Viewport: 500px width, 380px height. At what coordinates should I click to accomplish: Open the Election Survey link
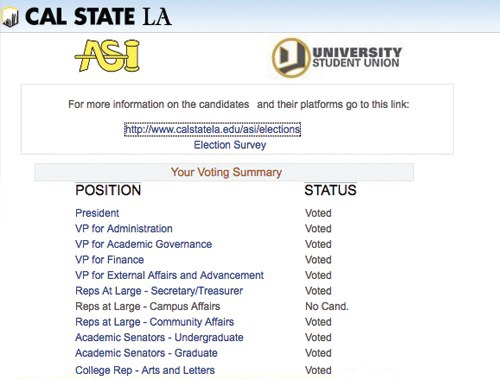[230, 145]
